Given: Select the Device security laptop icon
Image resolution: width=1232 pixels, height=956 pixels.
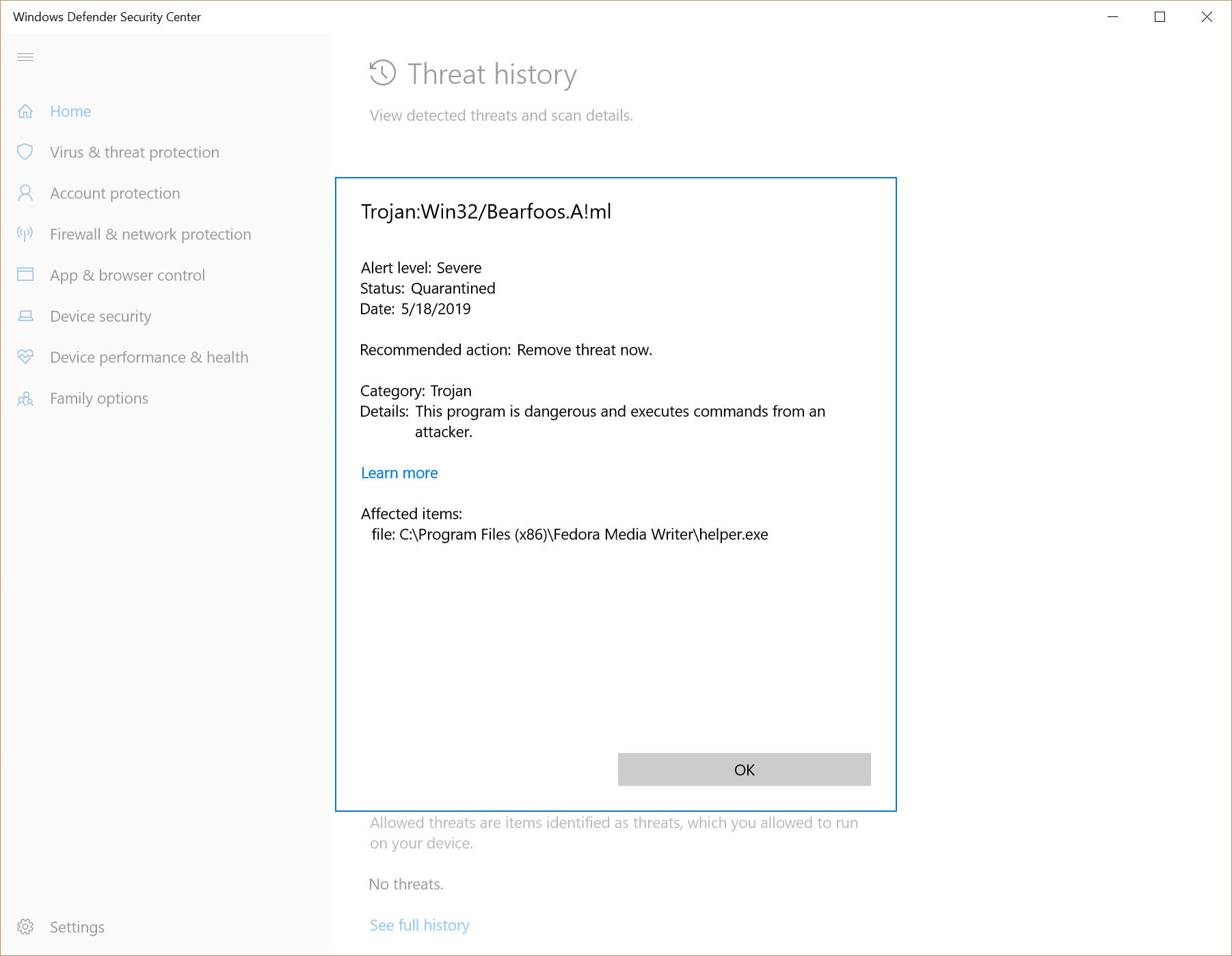Looking at the screenshot, I should coord(25,316).
